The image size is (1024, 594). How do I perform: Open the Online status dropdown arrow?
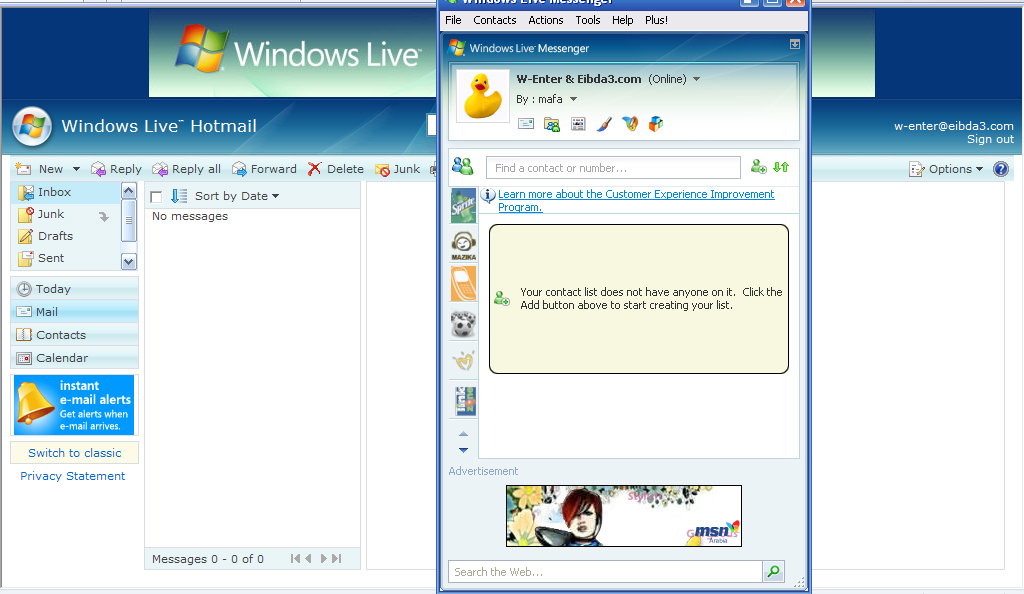tap(696, 79)
